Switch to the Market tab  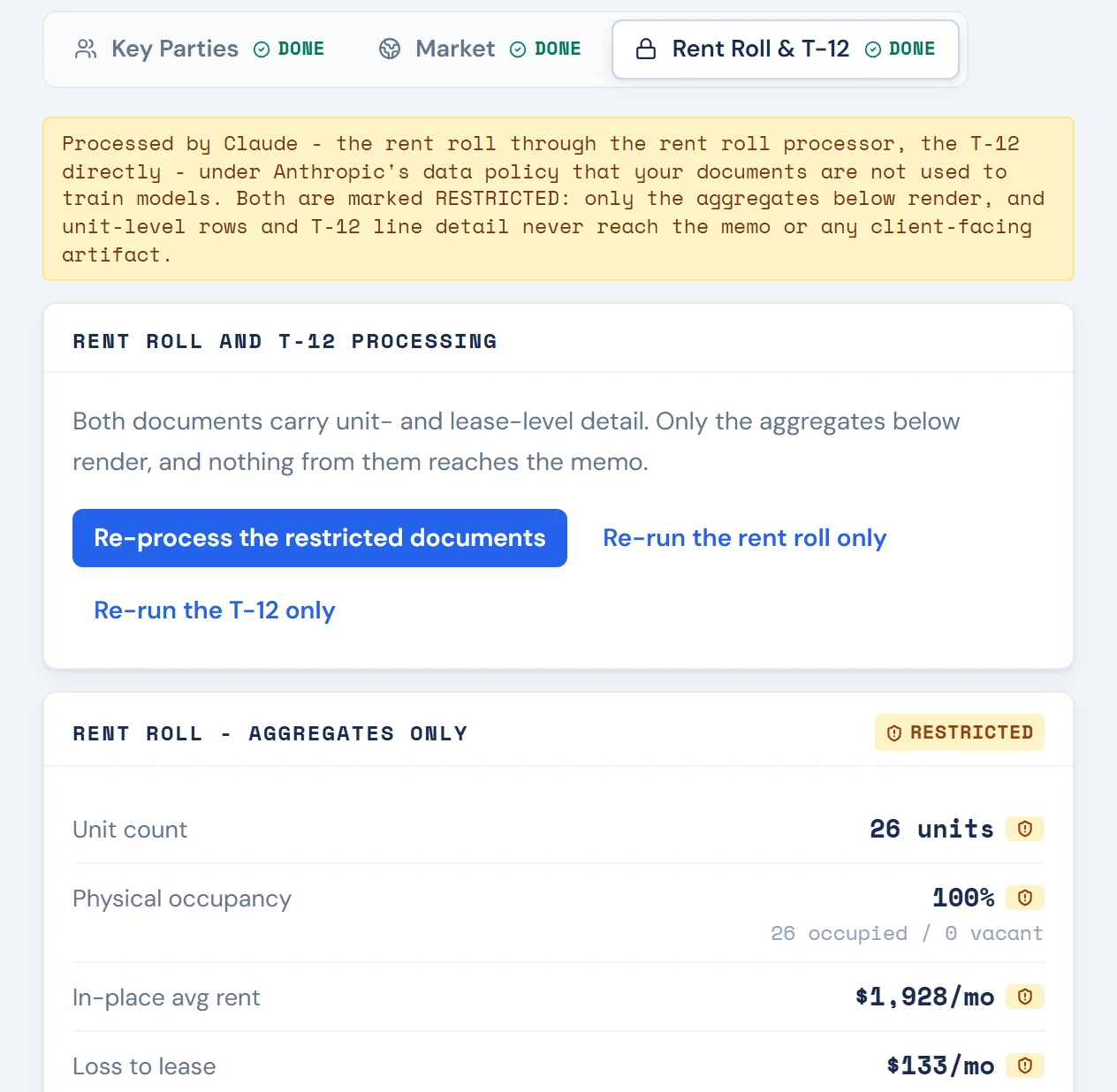pyautogui.click(x=480, y=49)
